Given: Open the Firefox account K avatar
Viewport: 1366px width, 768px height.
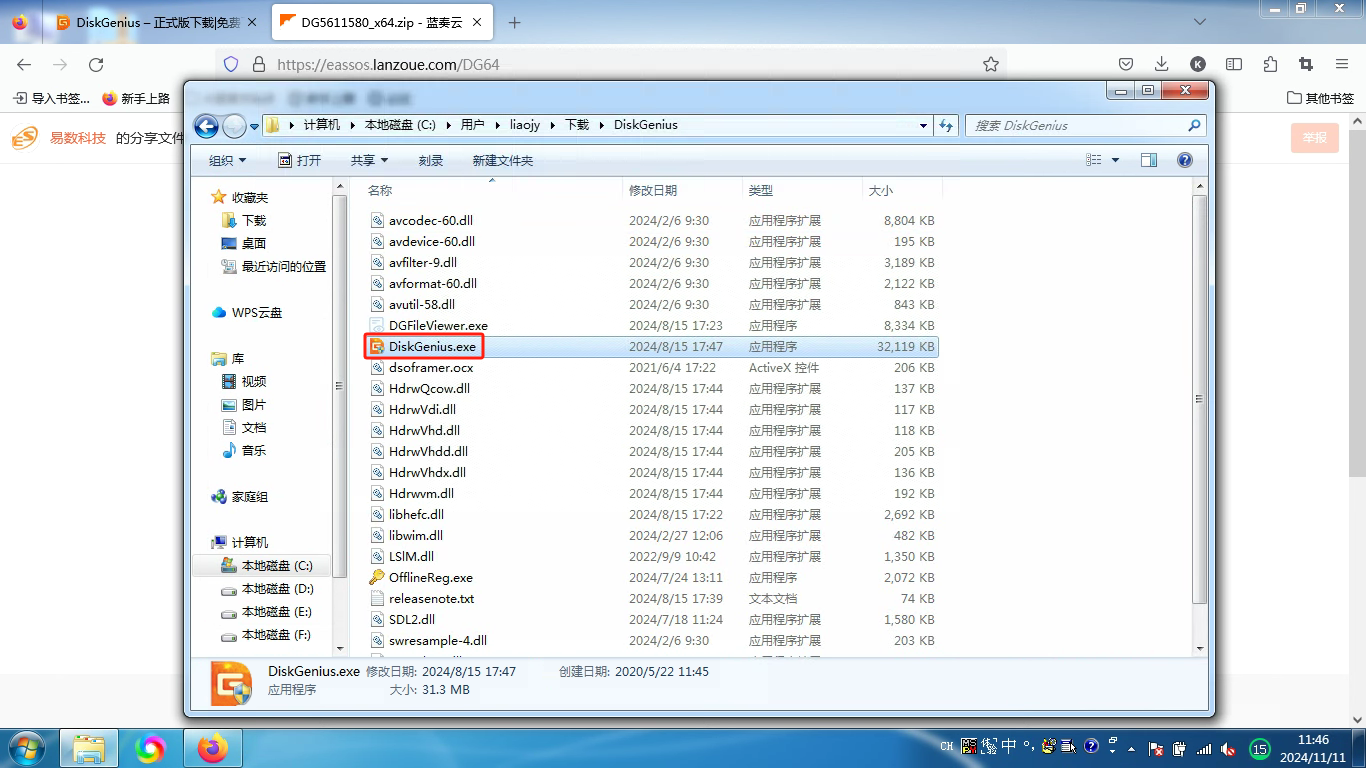Looking at the screenshot, I should click(x=1198, y=64).
